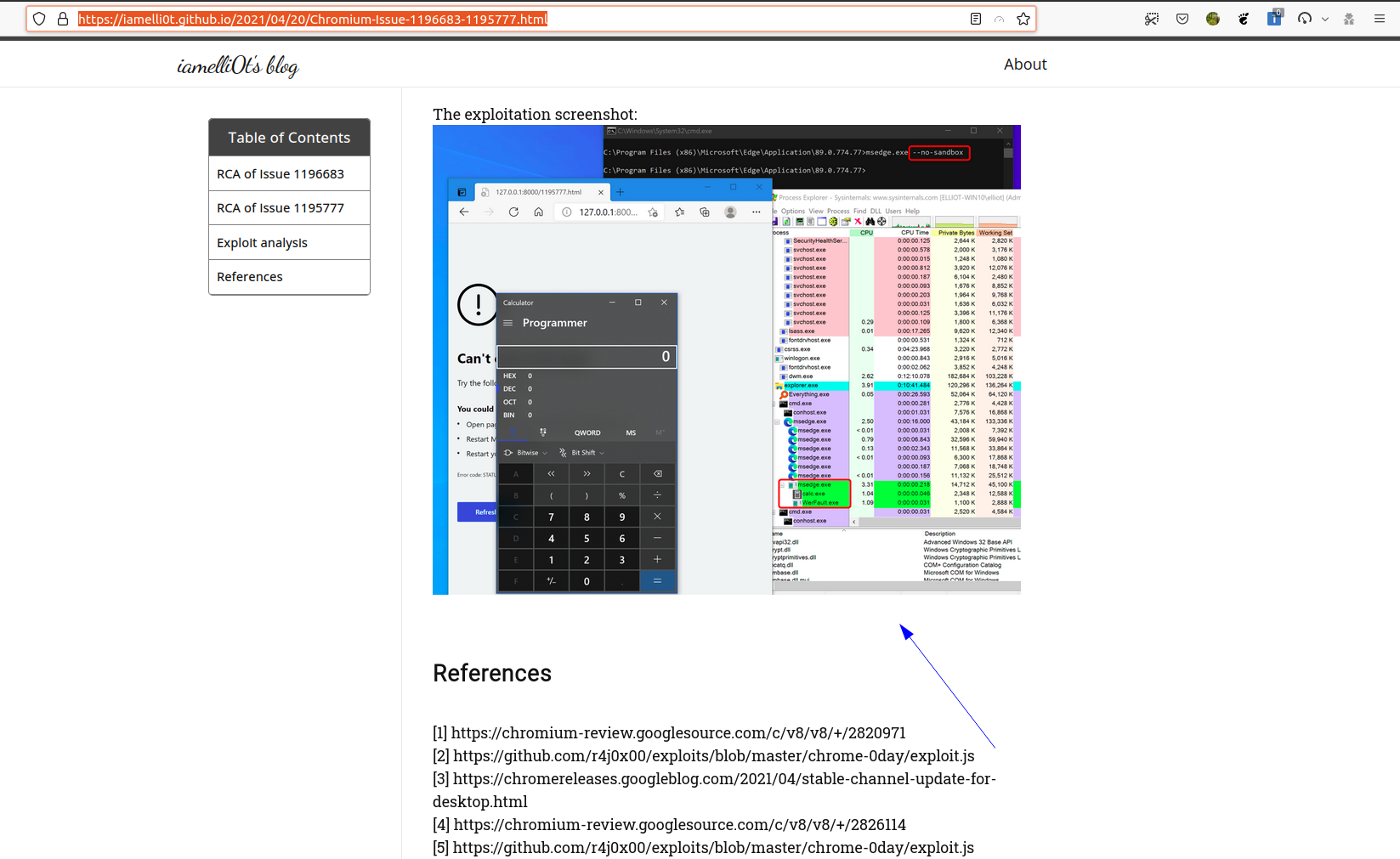Open the blue extension with badge '0'
The image size is (1400, 859).
(1274, 18)
